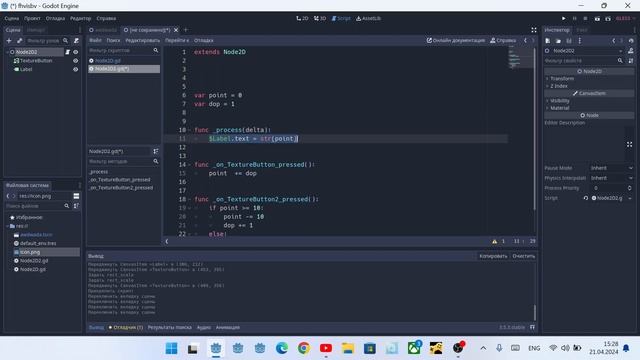
Task: Go to previous object in Inspector history
Action: pos(613,40)
